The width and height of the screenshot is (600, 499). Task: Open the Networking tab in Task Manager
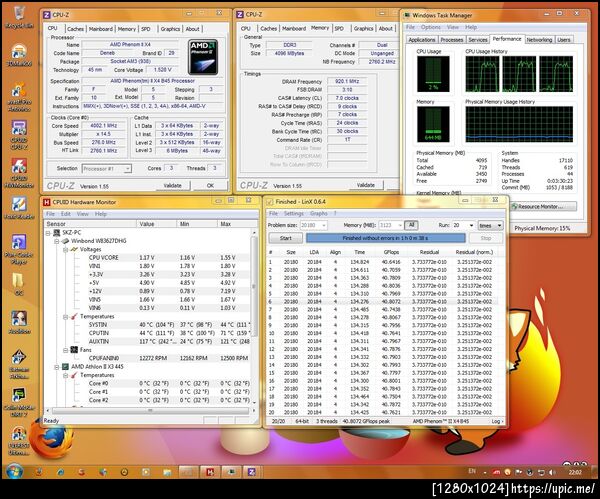(539, 40)
